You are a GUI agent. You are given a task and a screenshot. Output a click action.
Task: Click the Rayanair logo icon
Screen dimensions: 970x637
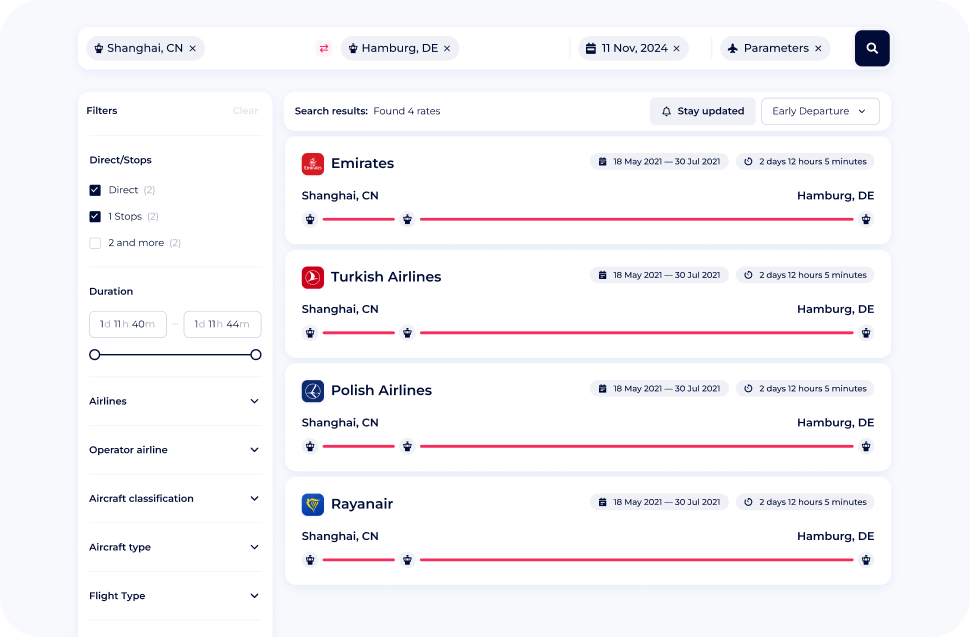[312, 505]
